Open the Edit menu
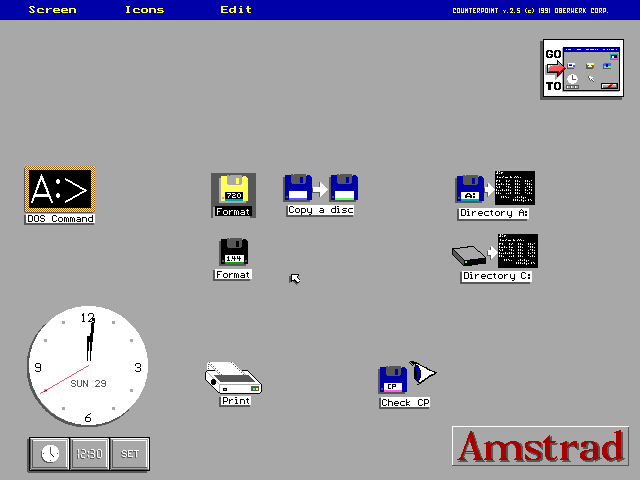The height and width of the screenshot is (480, 640). [236, 10]
